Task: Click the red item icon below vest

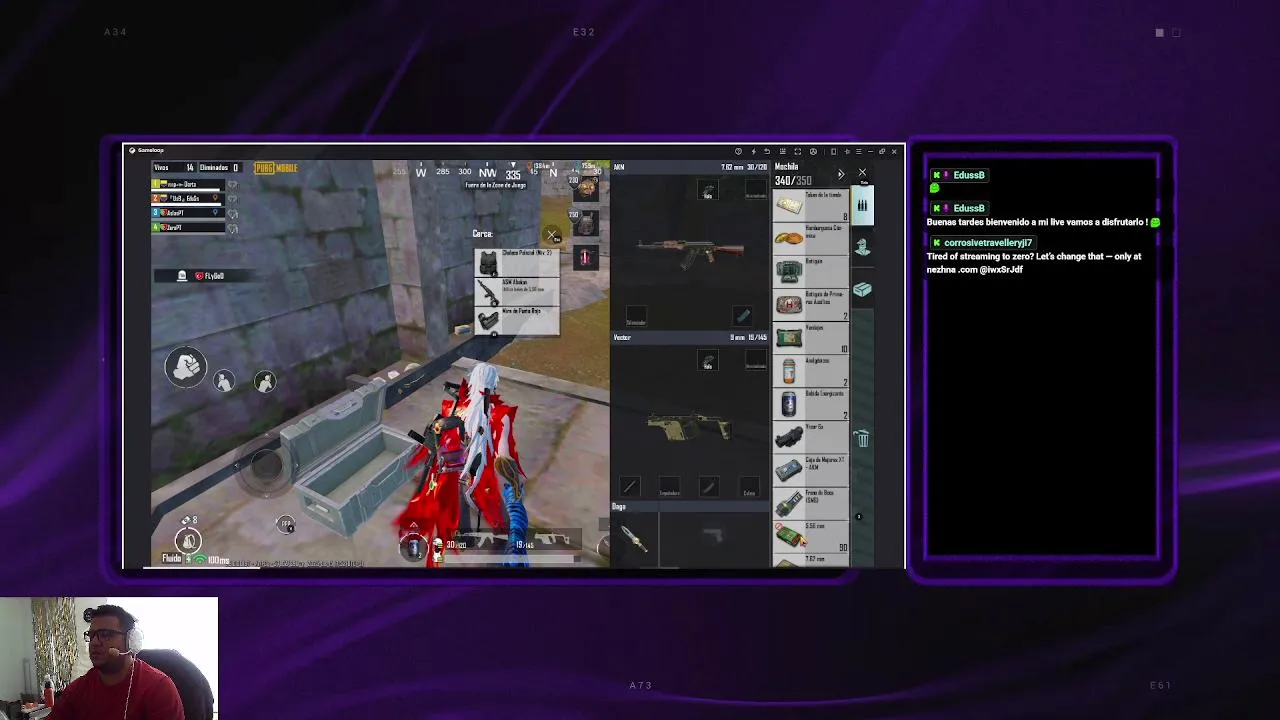Action: coord(587,257)
